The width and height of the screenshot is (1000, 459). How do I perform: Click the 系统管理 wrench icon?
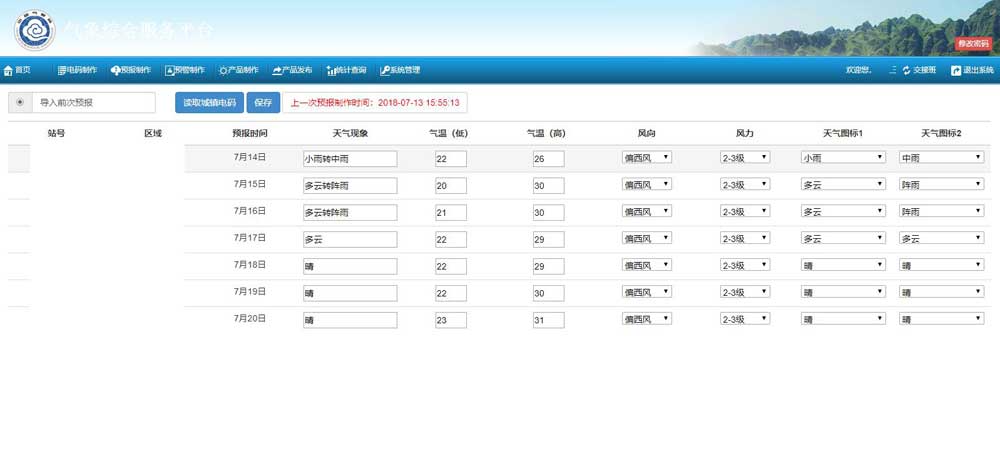pyautogui.click(x=384, y=71)
